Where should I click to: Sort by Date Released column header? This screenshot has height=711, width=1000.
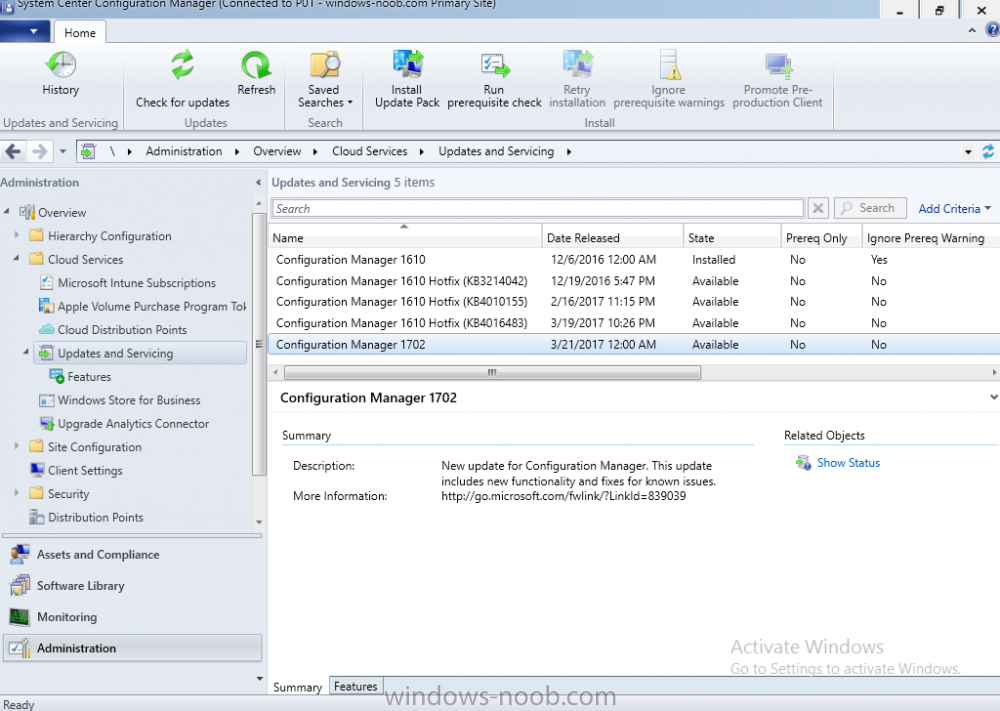(x=613, y=238)
